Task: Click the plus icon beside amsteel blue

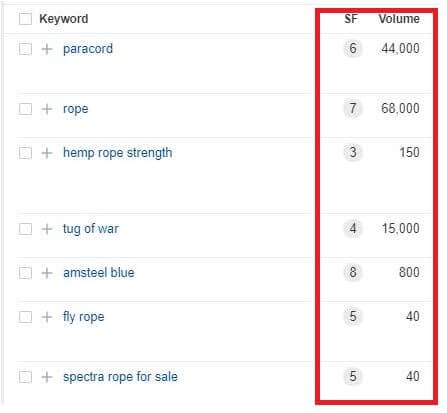Action: [x=47, y=273]
